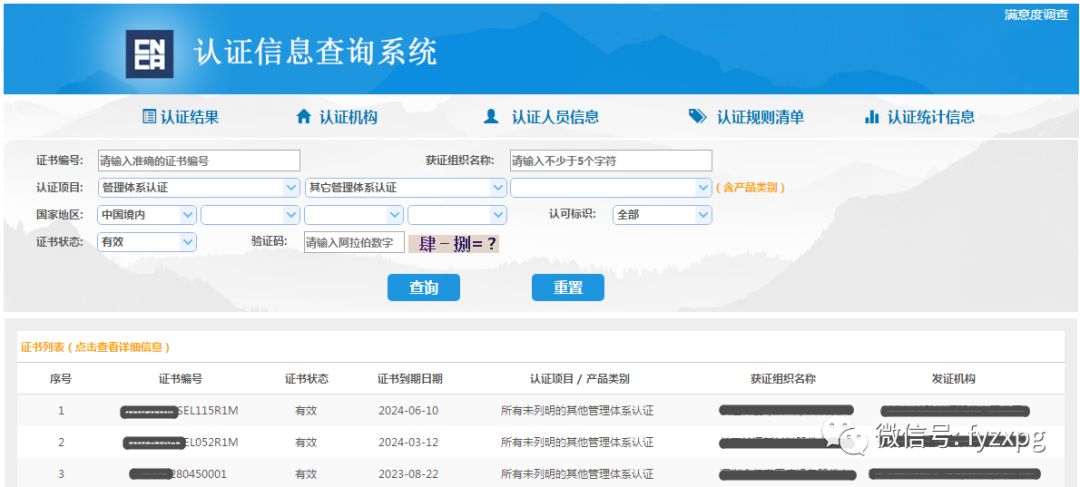Expand the empty product category dropdown

point(611,187)
